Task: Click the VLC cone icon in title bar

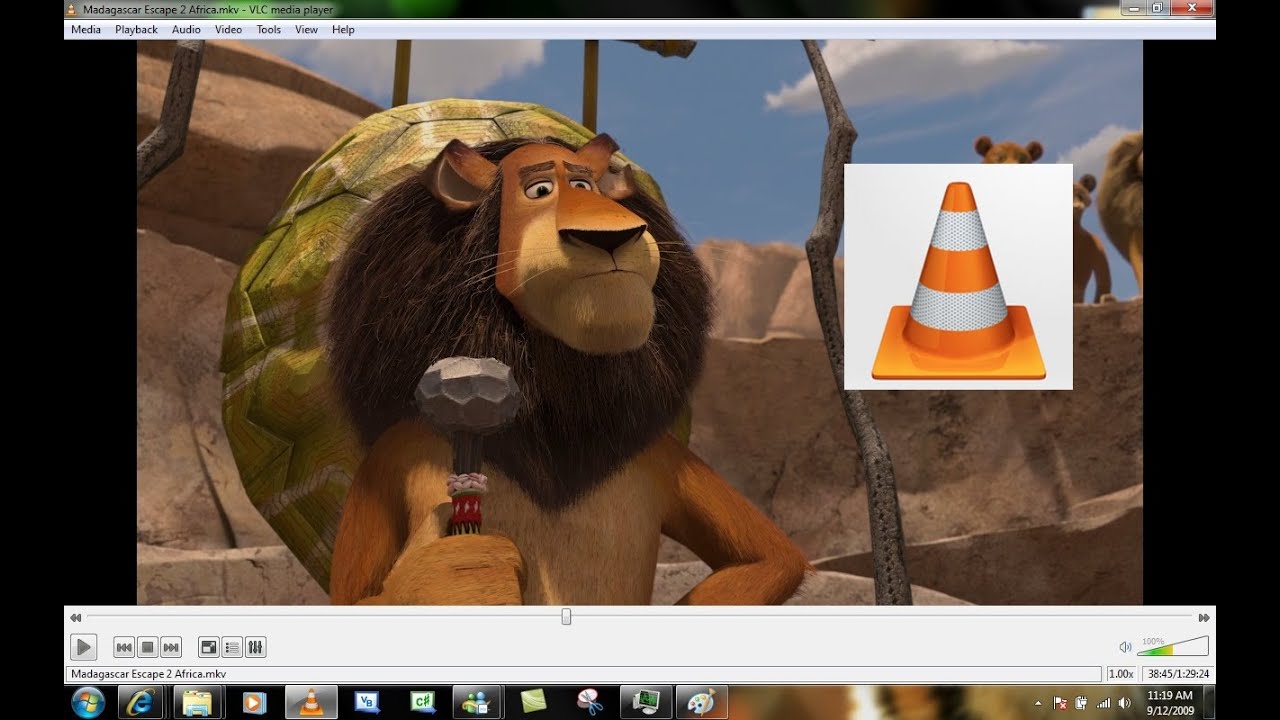Action: (x=72, y=9)
